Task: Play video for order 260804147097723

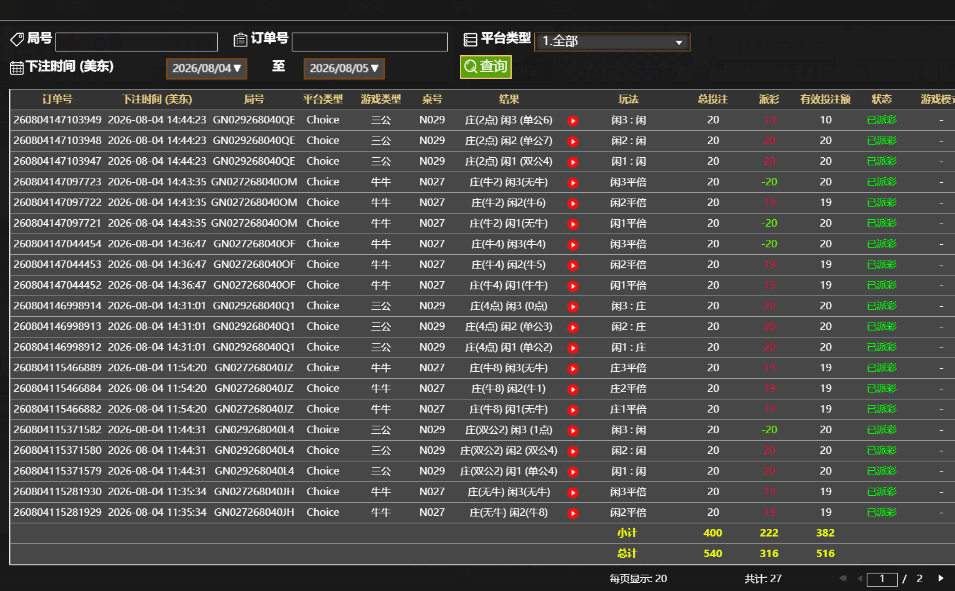Action: tap(573, 183)
